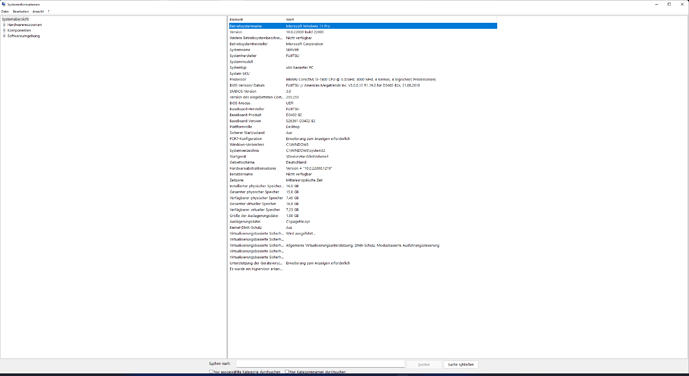Image resolution: width=689 pixels, height=376 pixels.
Task: Select the BaseBoard-Produkt row
Action: click(x=363, y=115)
